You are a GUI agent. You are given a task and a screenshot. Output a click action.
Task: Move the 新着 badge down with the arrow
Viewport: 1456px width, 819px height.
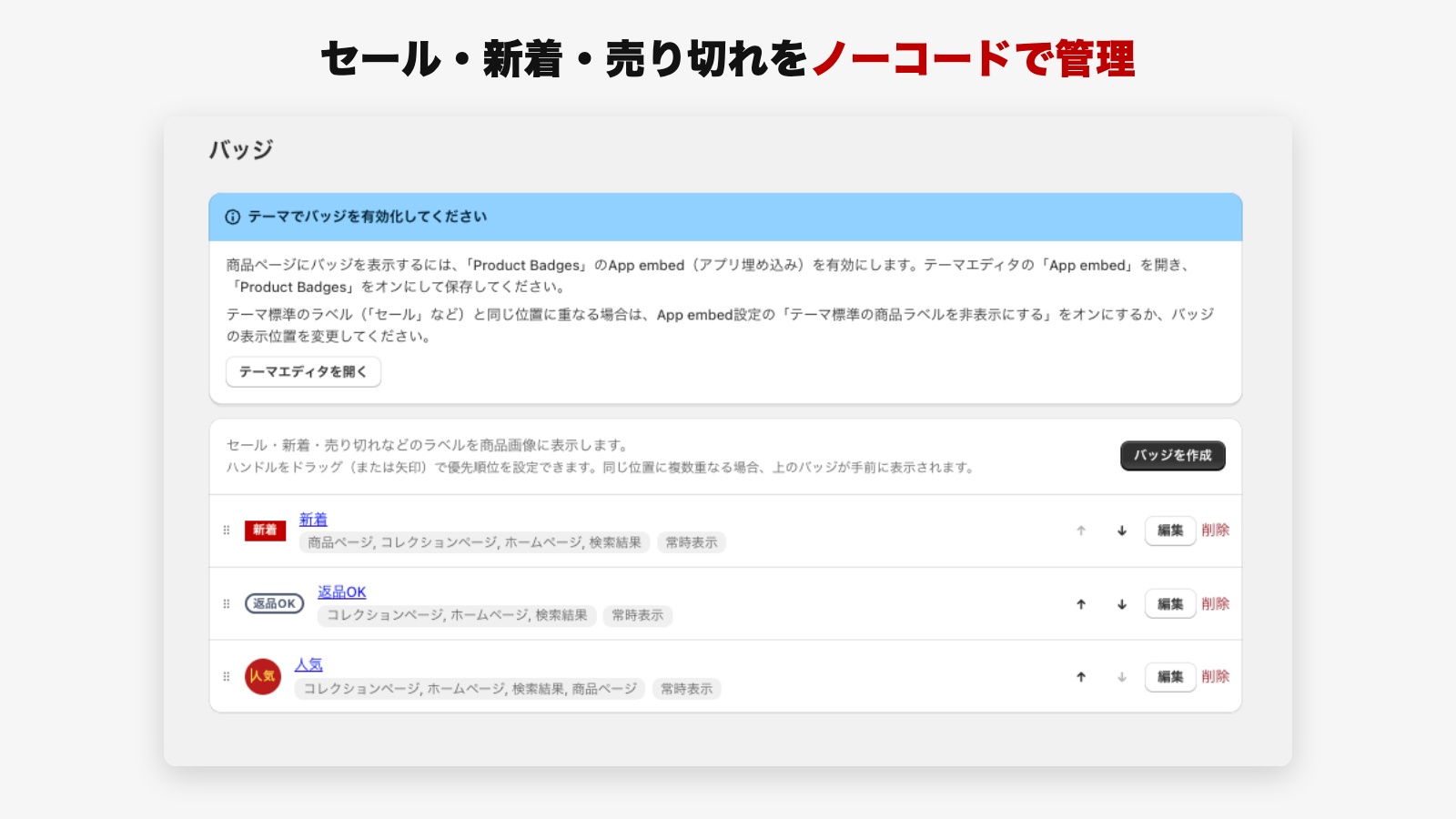(x=1122, y=531)
